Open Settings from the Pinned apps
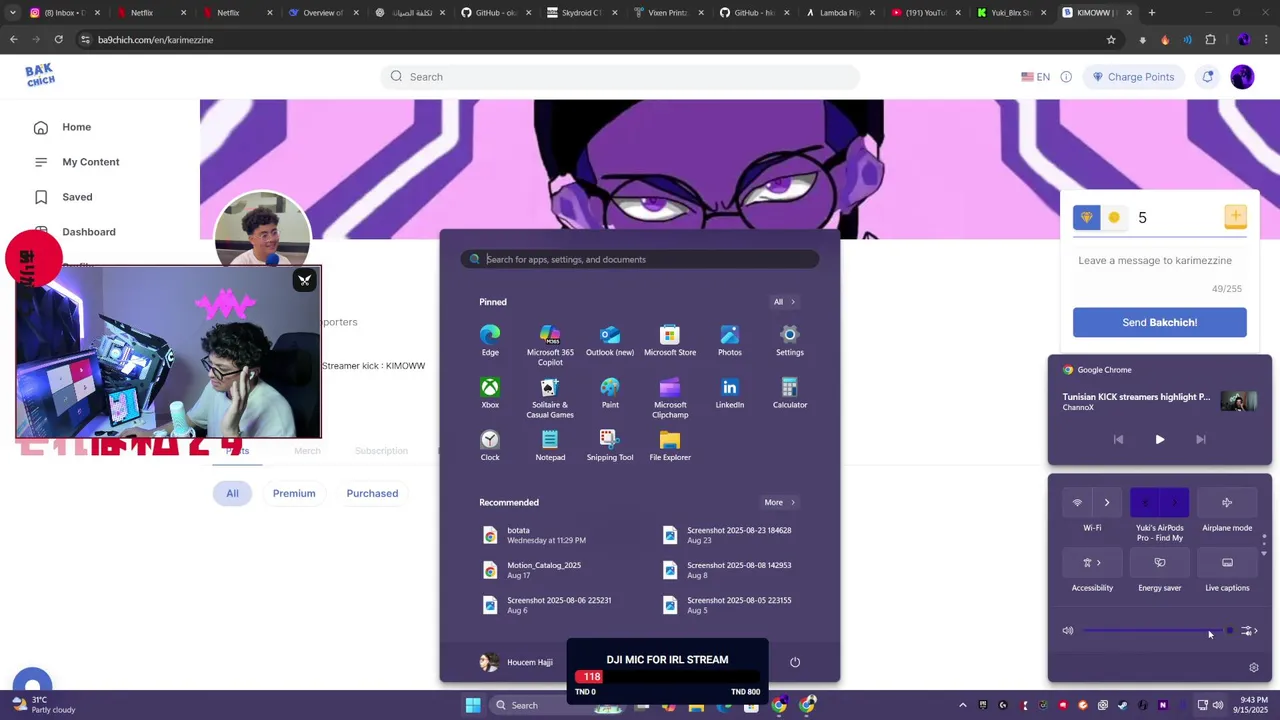1280x720 pixels. click(790, 340)
